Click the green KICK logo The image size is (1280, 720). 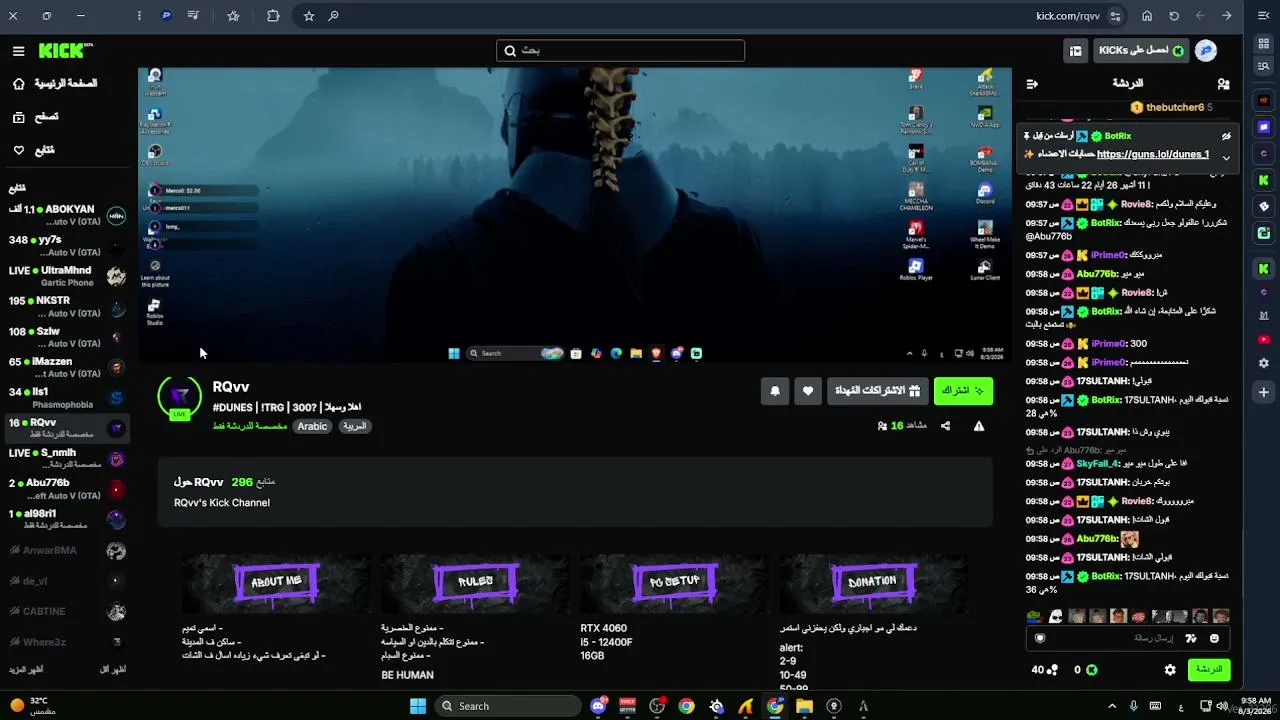pyautogui.click(x=65, y=51)
